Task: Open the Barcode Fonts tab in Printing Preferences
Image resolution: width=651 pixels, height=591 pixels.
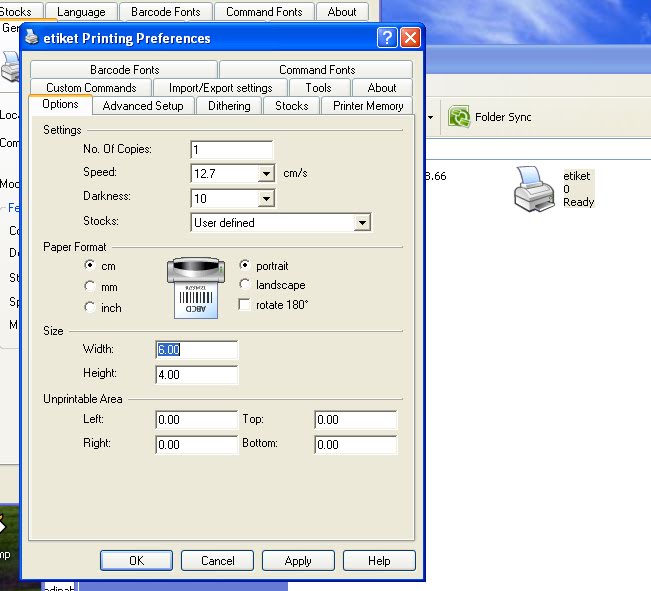Action: pyautogui.click(x=125, y=69)
